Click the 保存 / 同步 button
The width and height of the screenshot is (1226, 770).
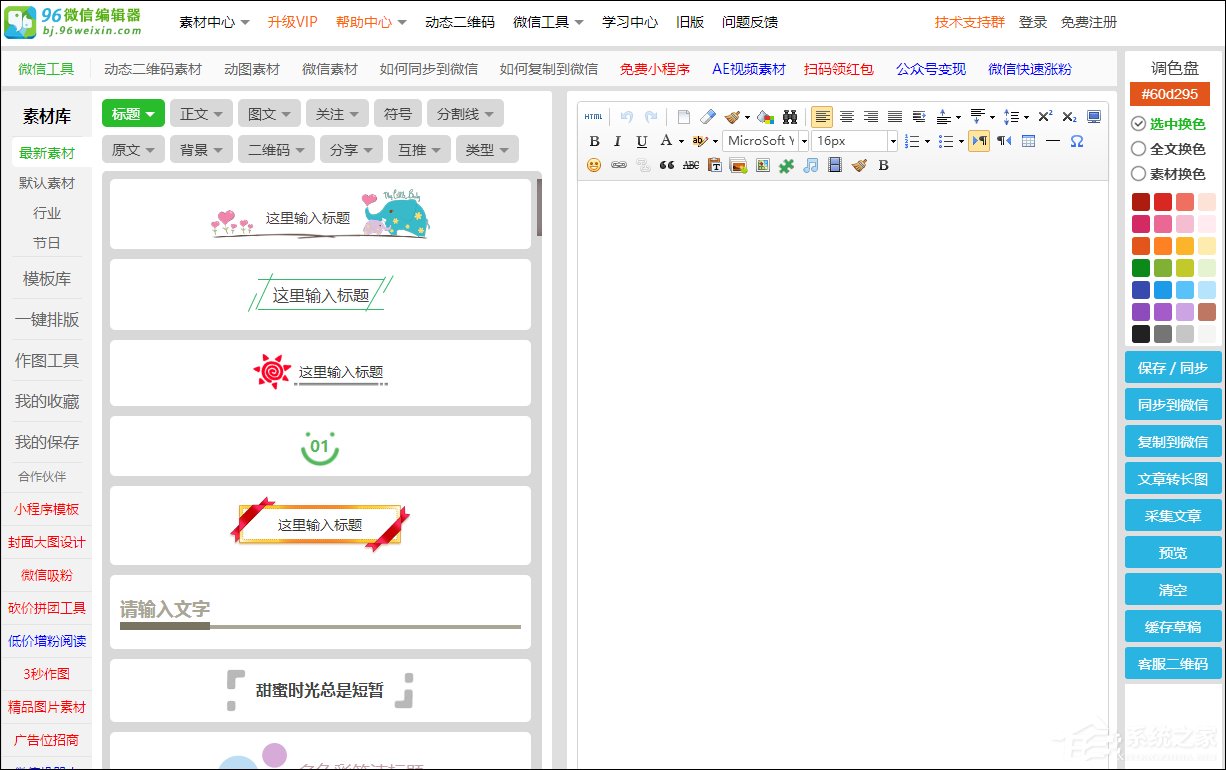point(1172,368)
